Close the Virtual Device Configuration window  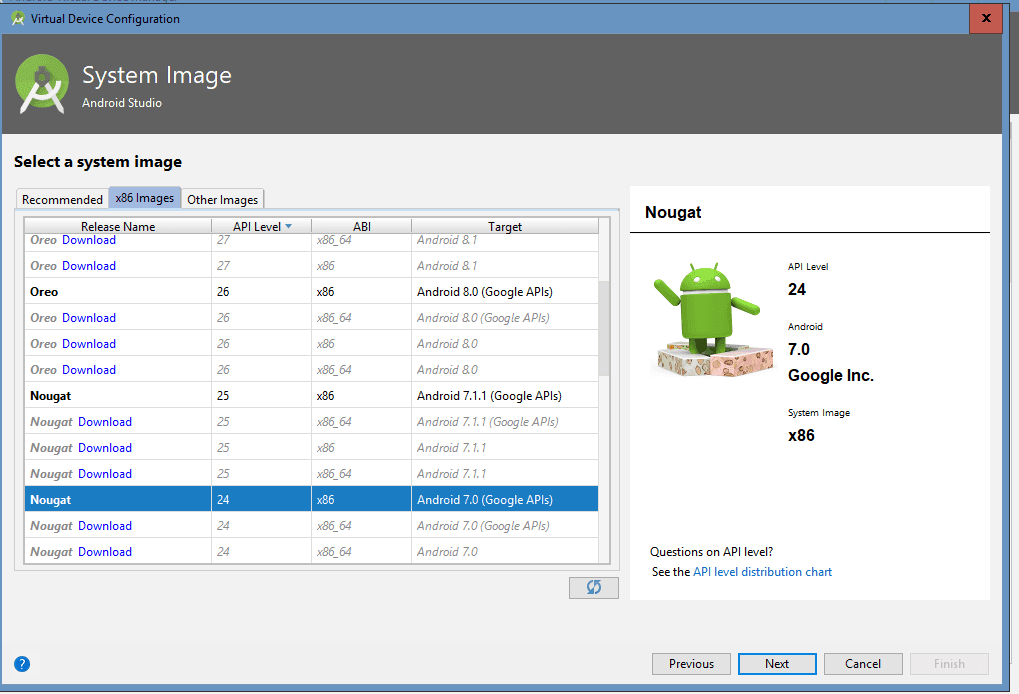click(x=985, y=18)
